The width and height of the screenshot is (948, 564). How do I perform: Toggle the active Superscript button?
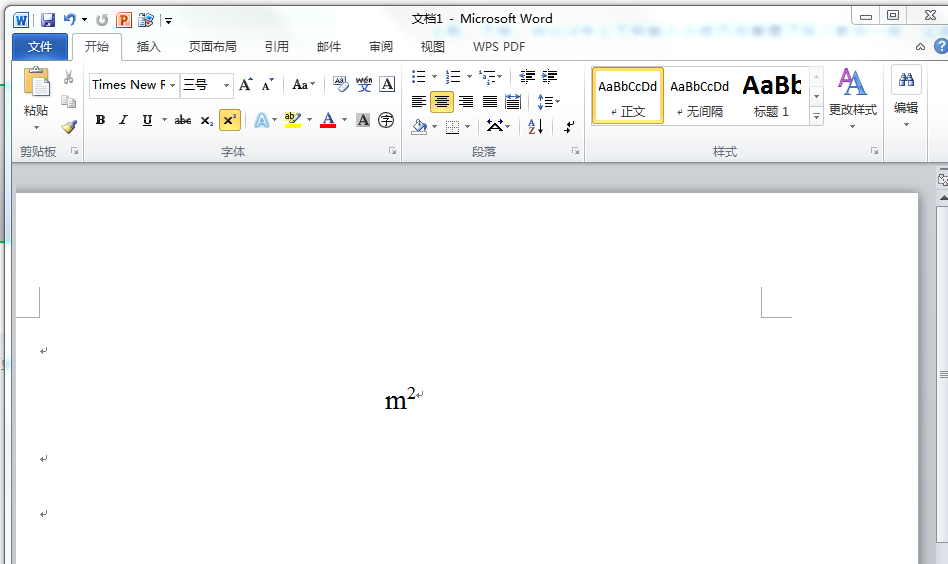[230, 120]
